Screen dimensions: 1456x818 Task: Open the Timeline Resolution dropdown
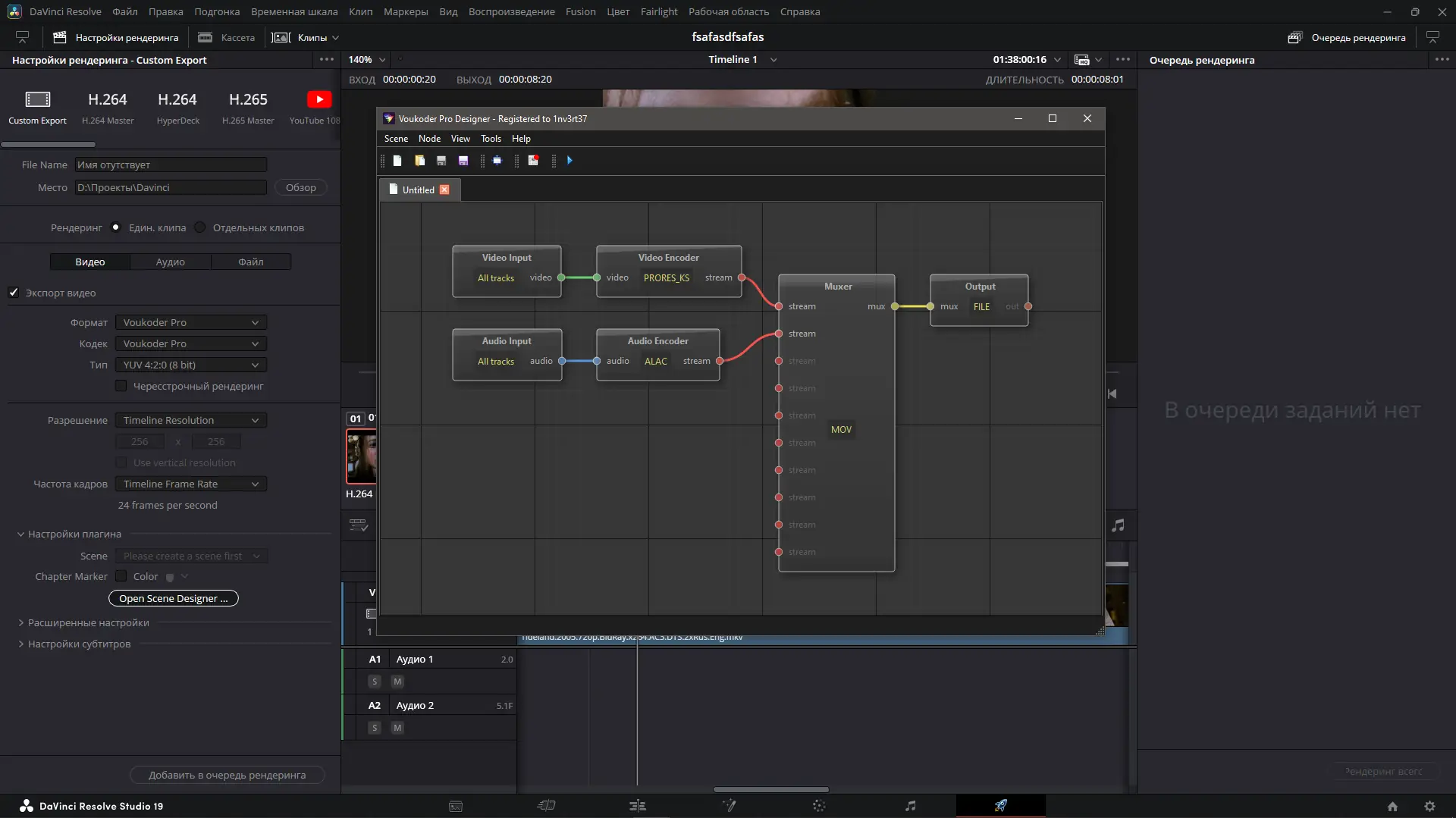(x=190, y=420)
